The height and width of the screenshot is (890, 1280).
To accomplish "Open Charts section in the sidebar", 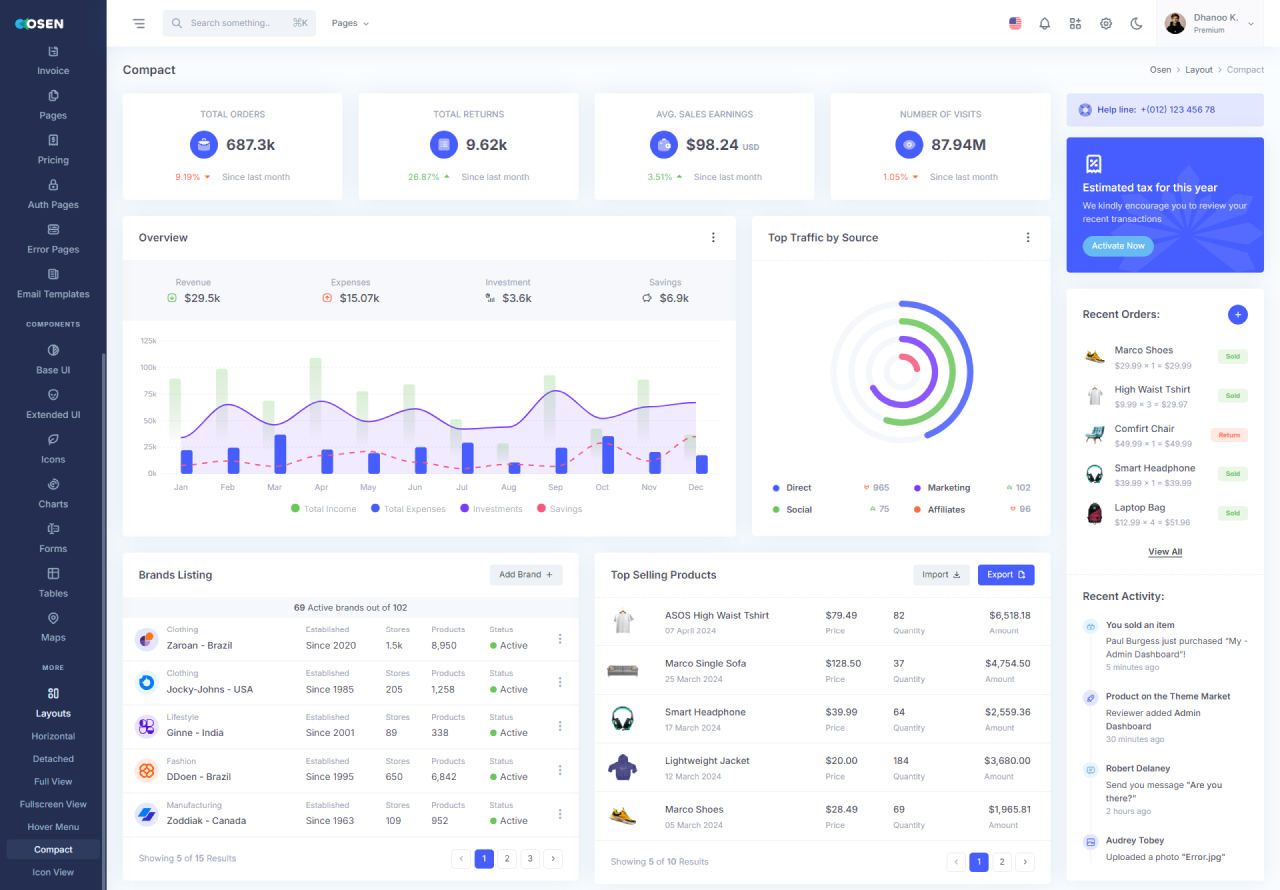I will pos(53,494).
